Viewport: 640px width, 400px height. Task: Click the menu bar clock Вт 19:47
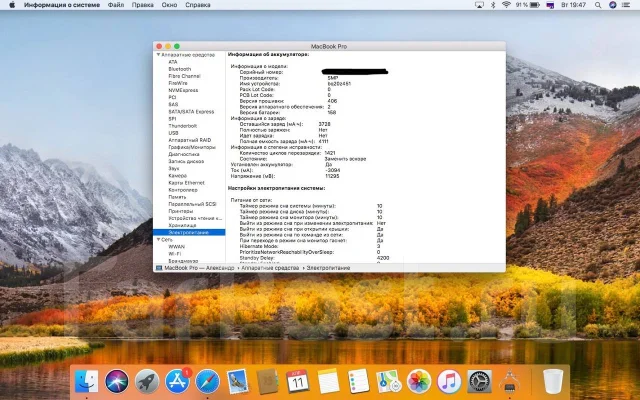click(573, 5)
